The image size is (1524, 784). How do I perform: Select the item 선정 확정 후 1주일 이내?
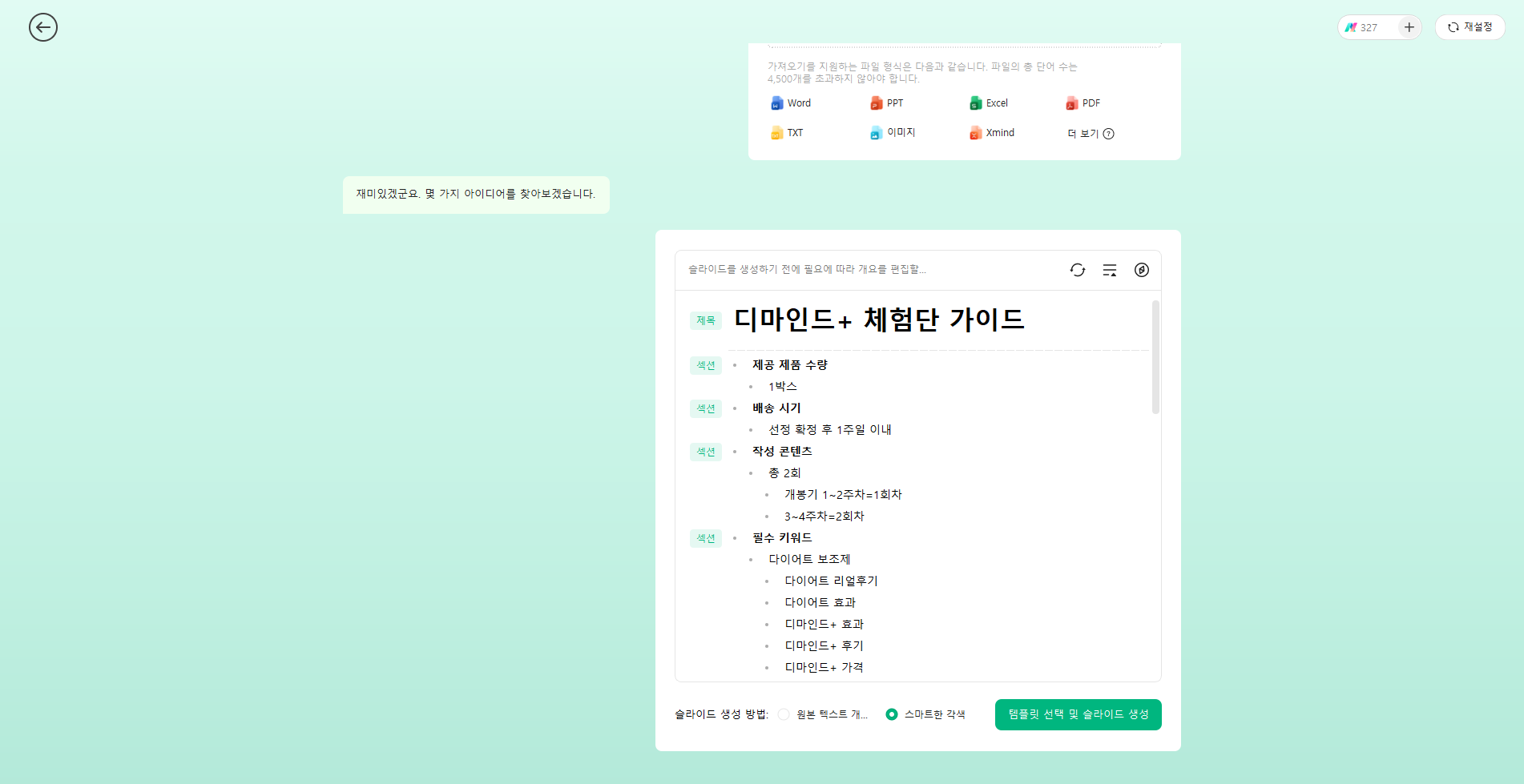tap(830, 430)
